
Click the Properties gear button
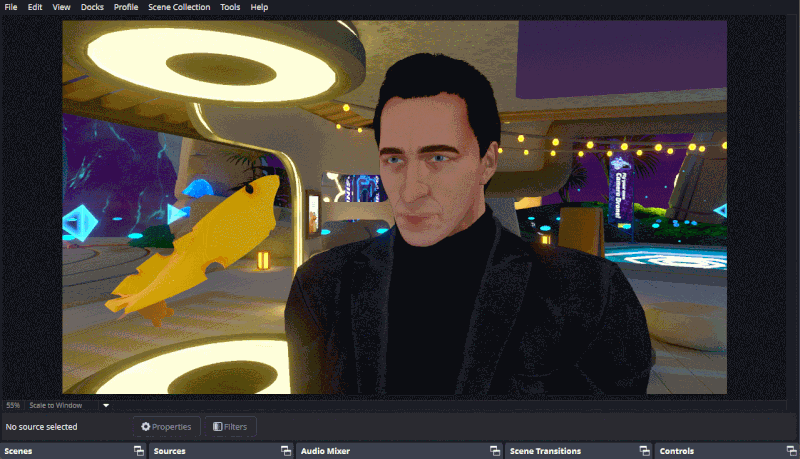(x=166, y=427)
